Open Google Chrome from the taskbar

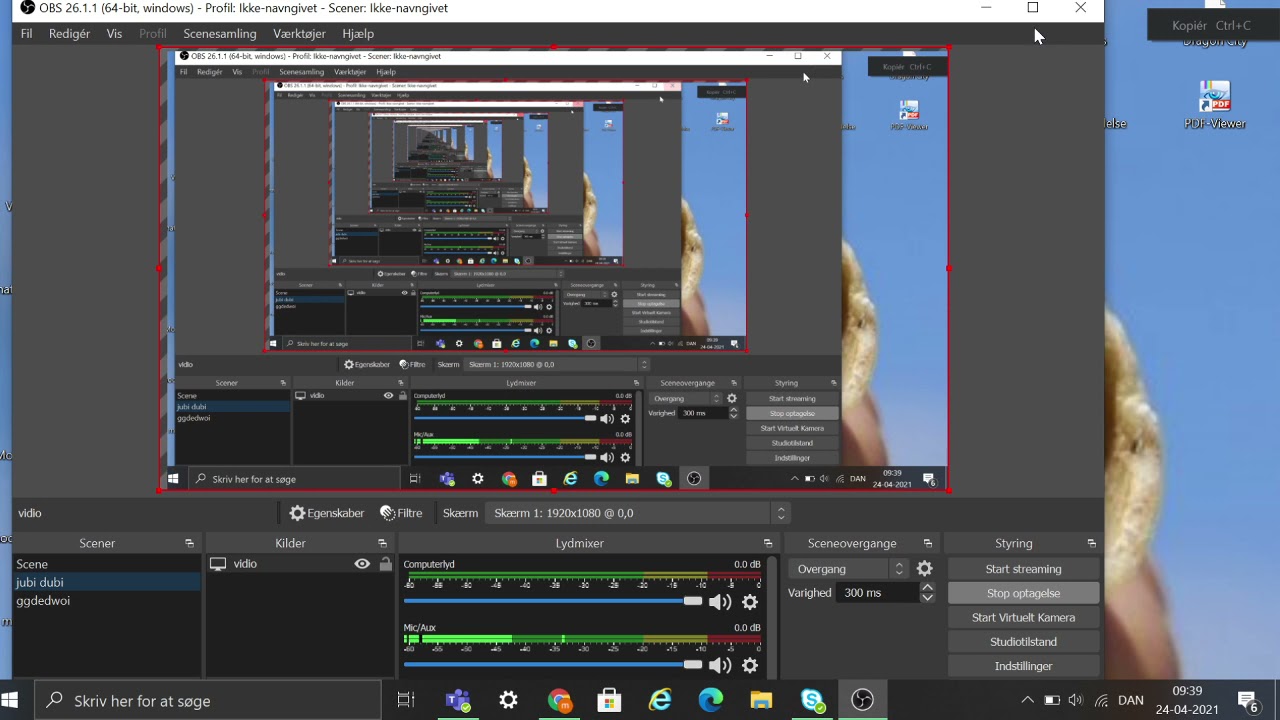click(x=559, y=700)
